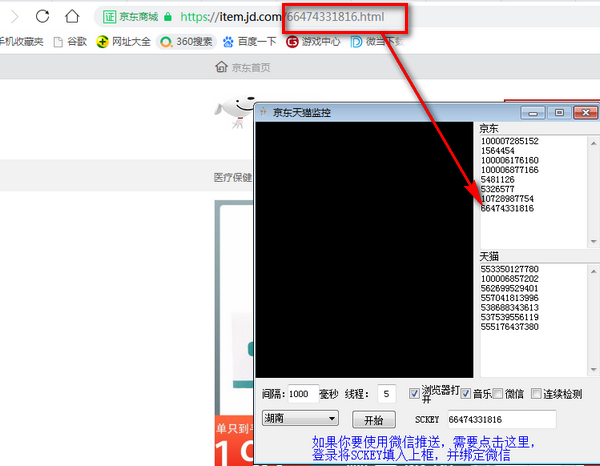Open the 谷歌 bookmark

point(70,42)
